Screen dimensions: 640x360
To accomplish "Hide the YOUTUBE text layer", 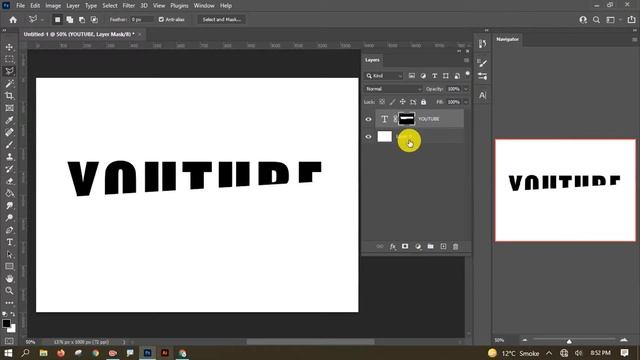I will [368, 119].
